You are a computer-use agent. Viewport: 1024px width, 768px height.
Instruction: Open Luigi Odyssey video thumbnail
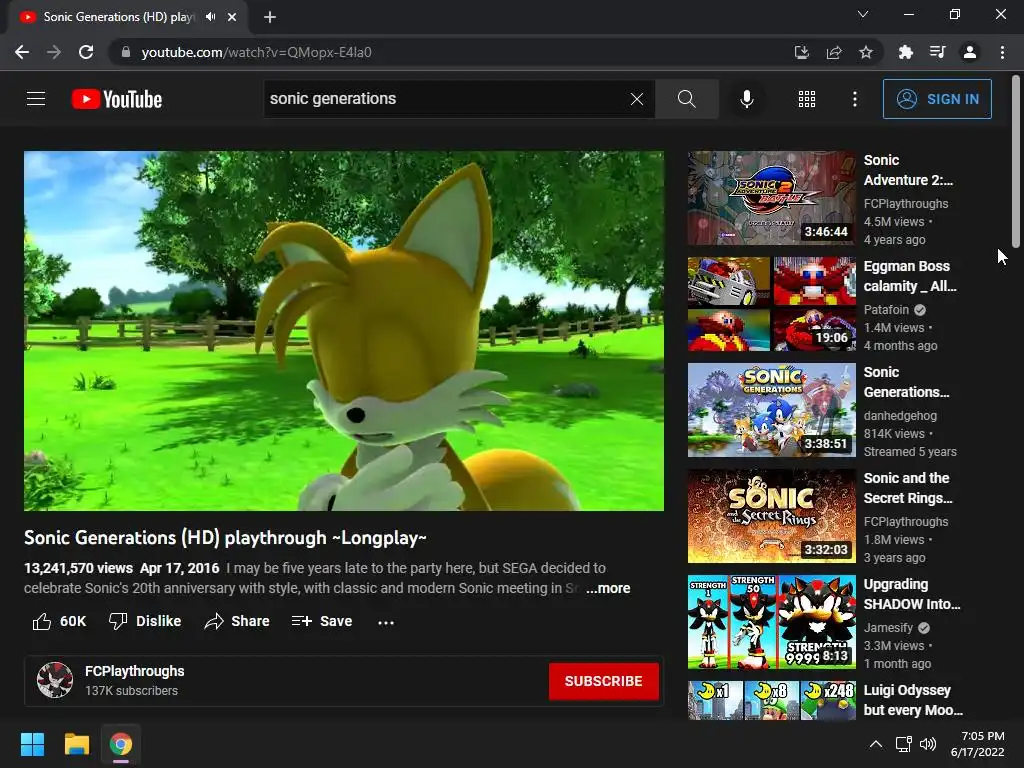coord(771,700)
